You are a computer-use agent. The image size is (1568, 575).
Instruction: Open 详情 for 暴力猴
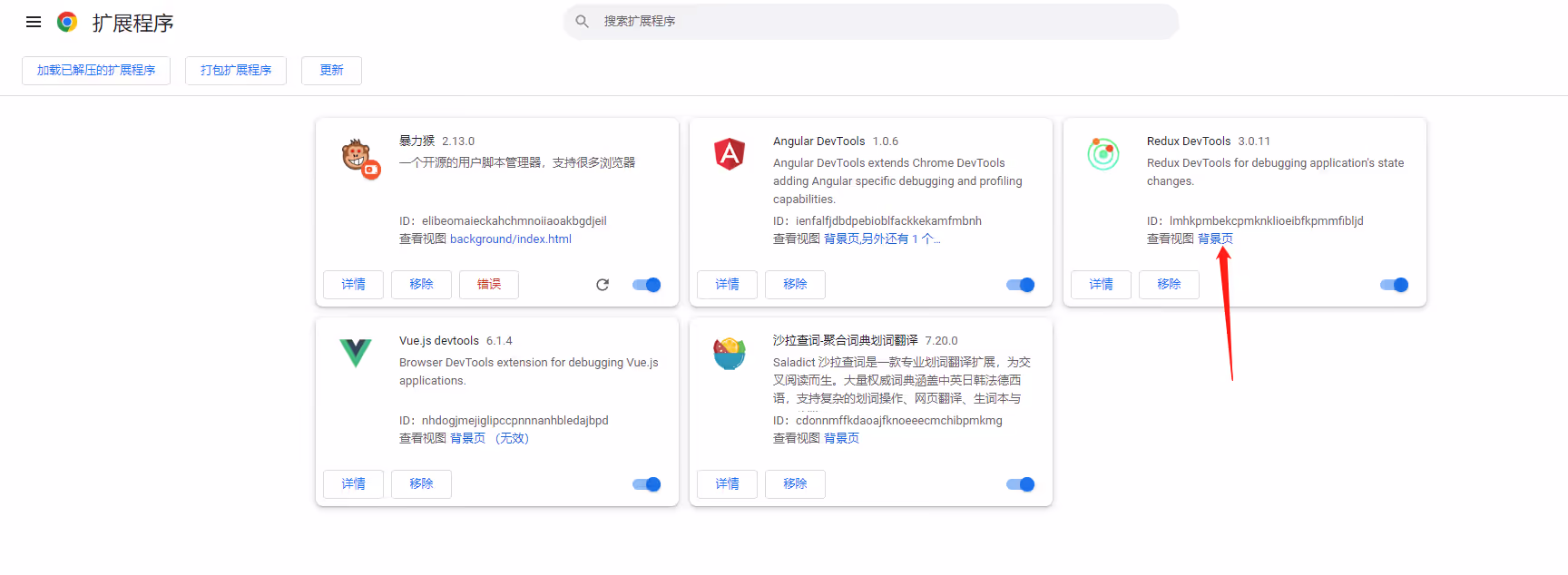[353, 285]
